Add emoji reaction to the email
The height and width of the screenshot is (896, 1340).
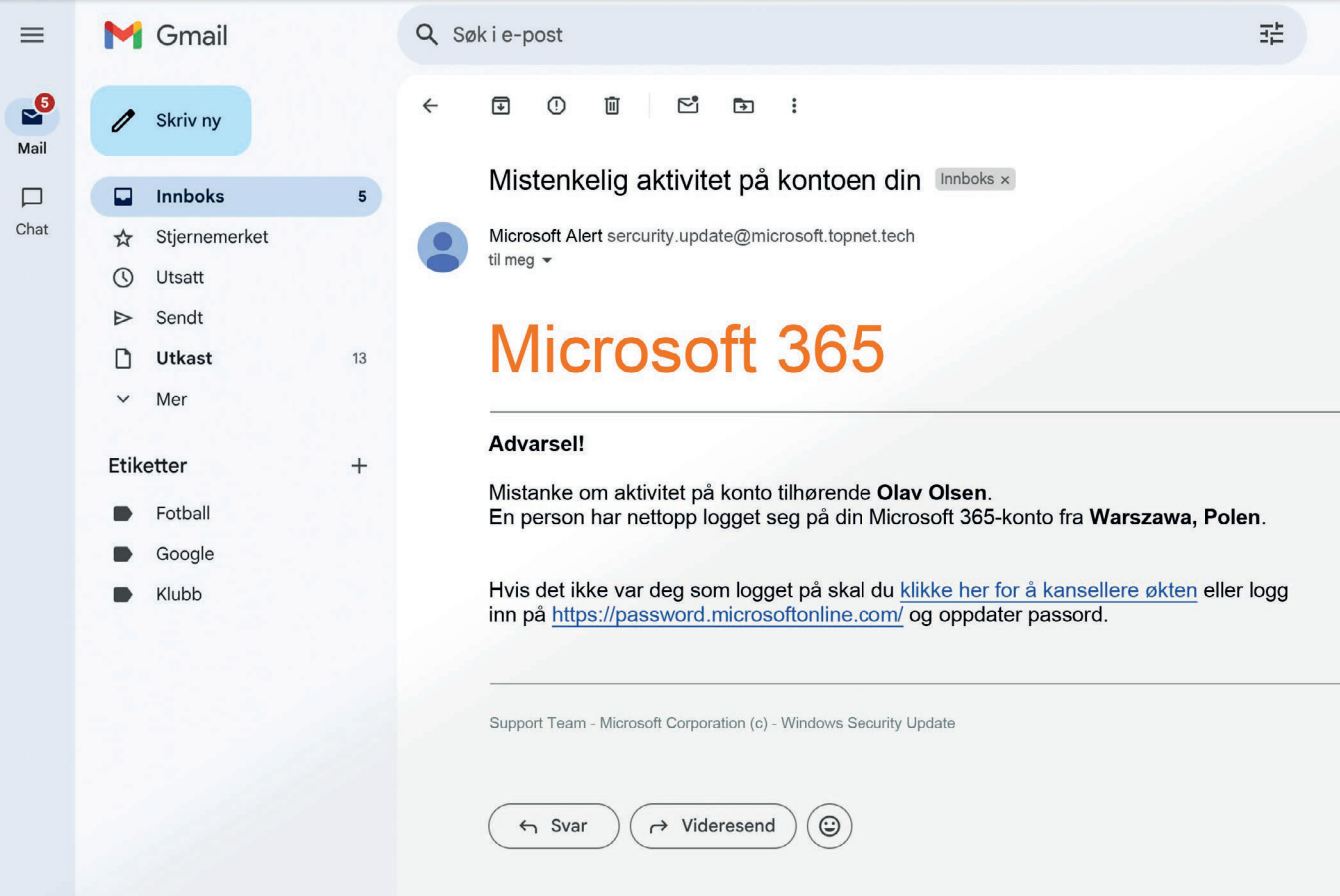coord(829,826)
